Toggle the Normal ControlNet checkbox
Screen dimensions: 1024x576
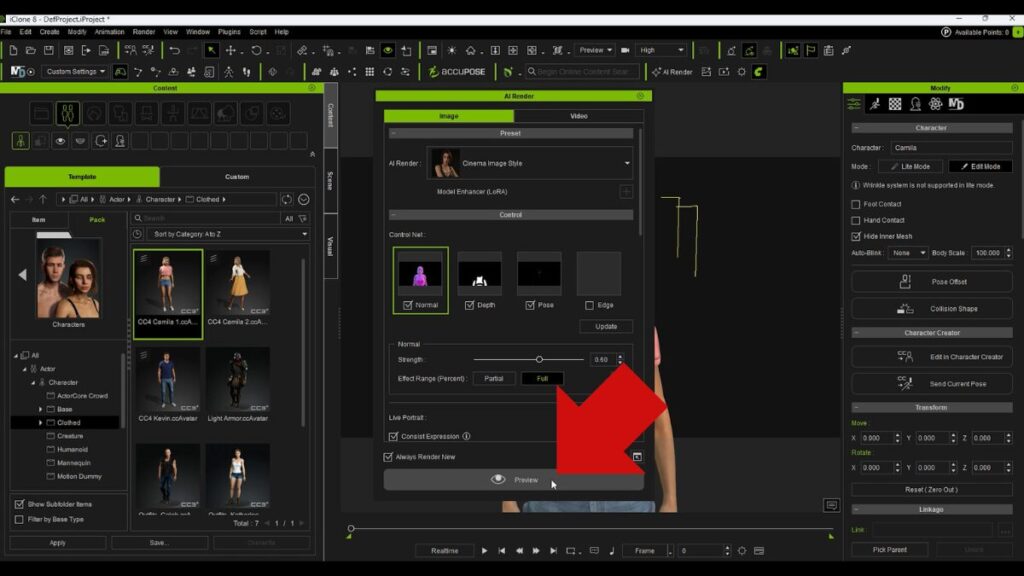click(x=408, y=305)
